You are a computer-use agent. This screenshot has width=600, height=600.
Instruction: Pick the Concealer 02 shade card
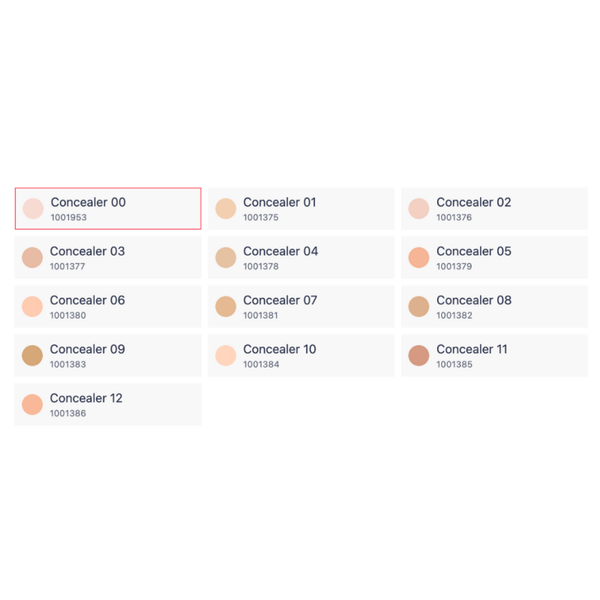pyautogui.click(x=494, y=209)
